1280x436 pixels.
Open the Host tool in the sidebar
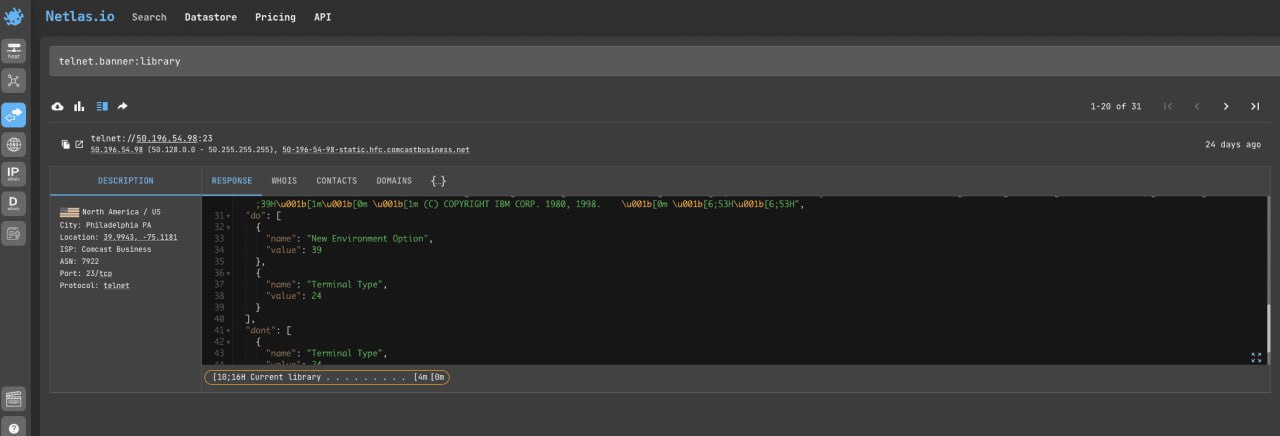pyautogui.click(x=14, y=50)
